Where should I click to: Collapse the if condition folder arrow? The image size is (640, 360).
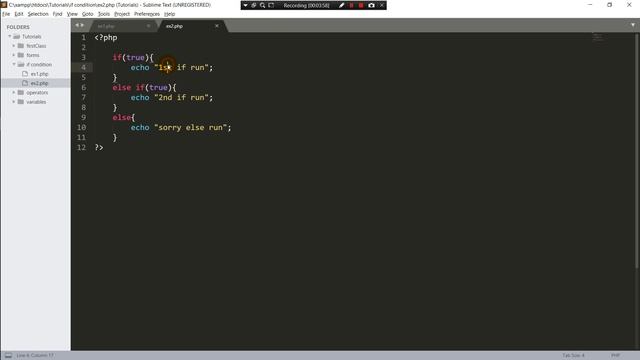[14, 64]
